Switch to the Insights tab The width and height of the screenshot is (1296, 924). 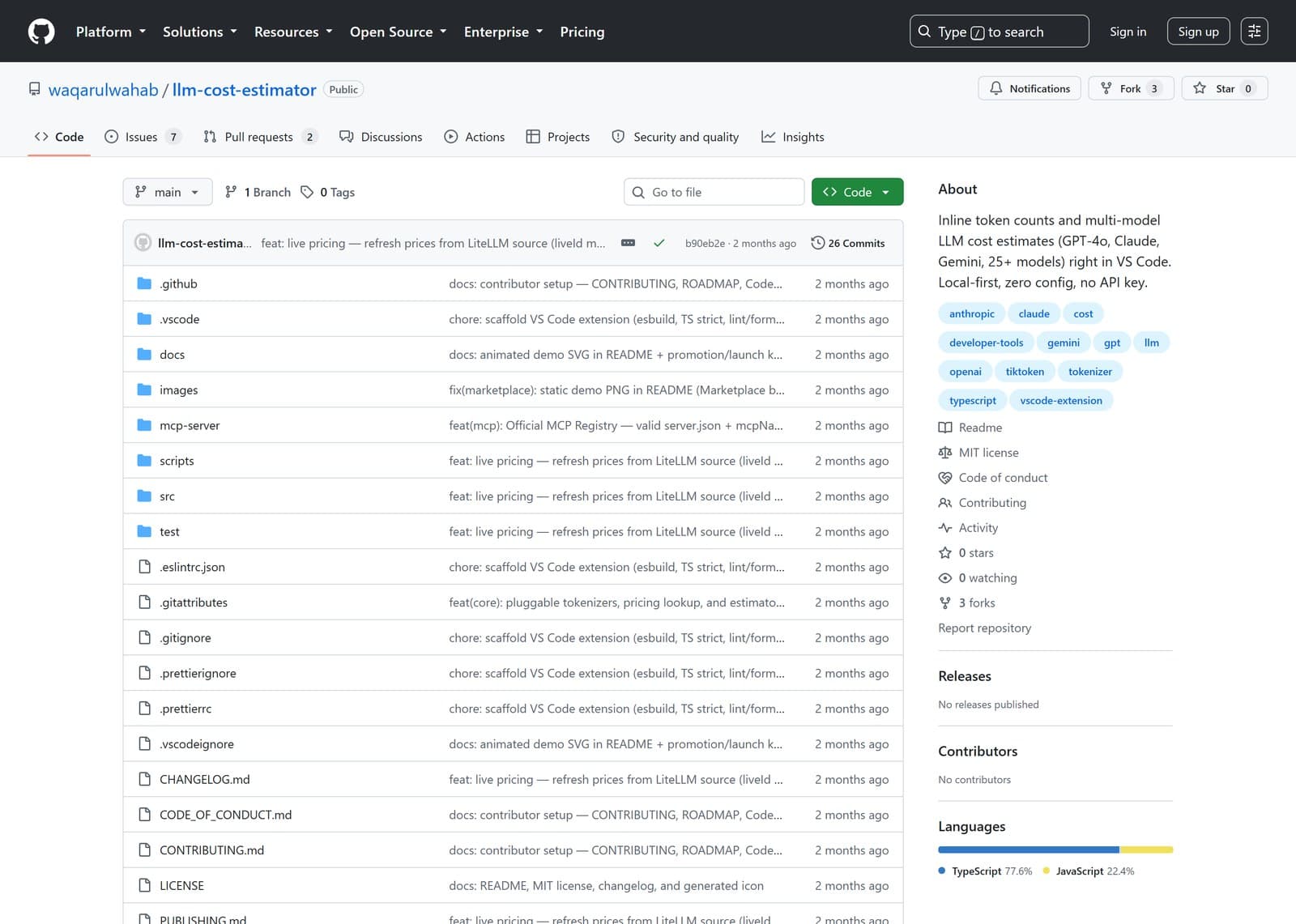click(x=793, y=137)
